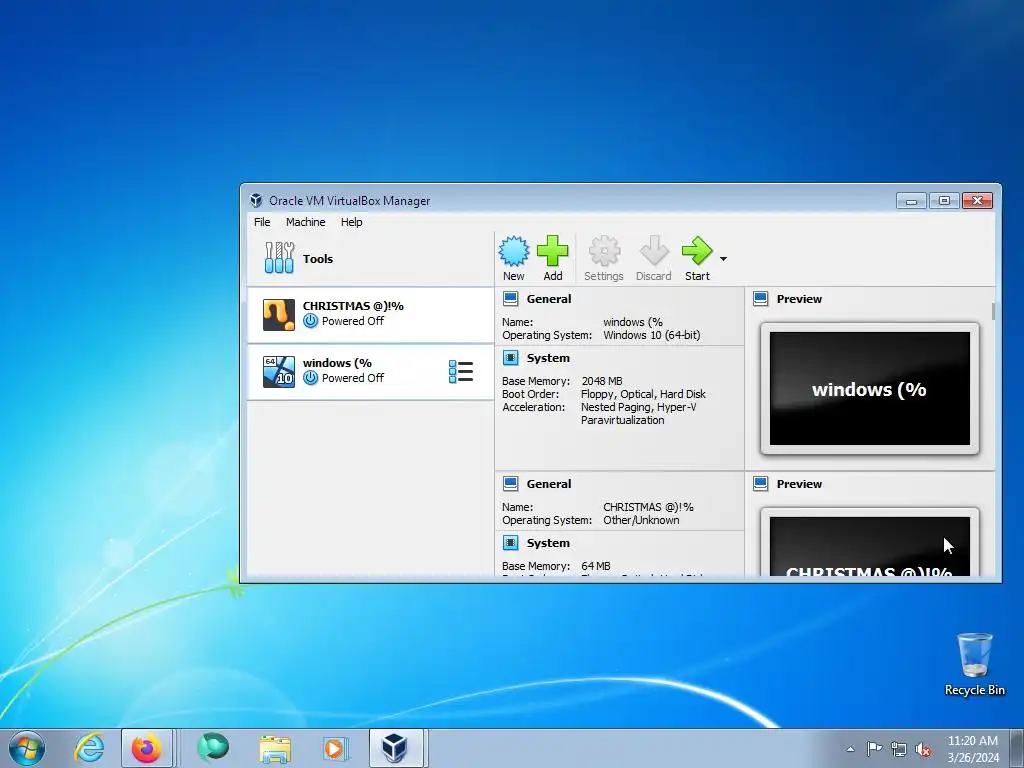Click the green Start arrow icon
Screen dimensions: 1024x768
click(697, 251)
